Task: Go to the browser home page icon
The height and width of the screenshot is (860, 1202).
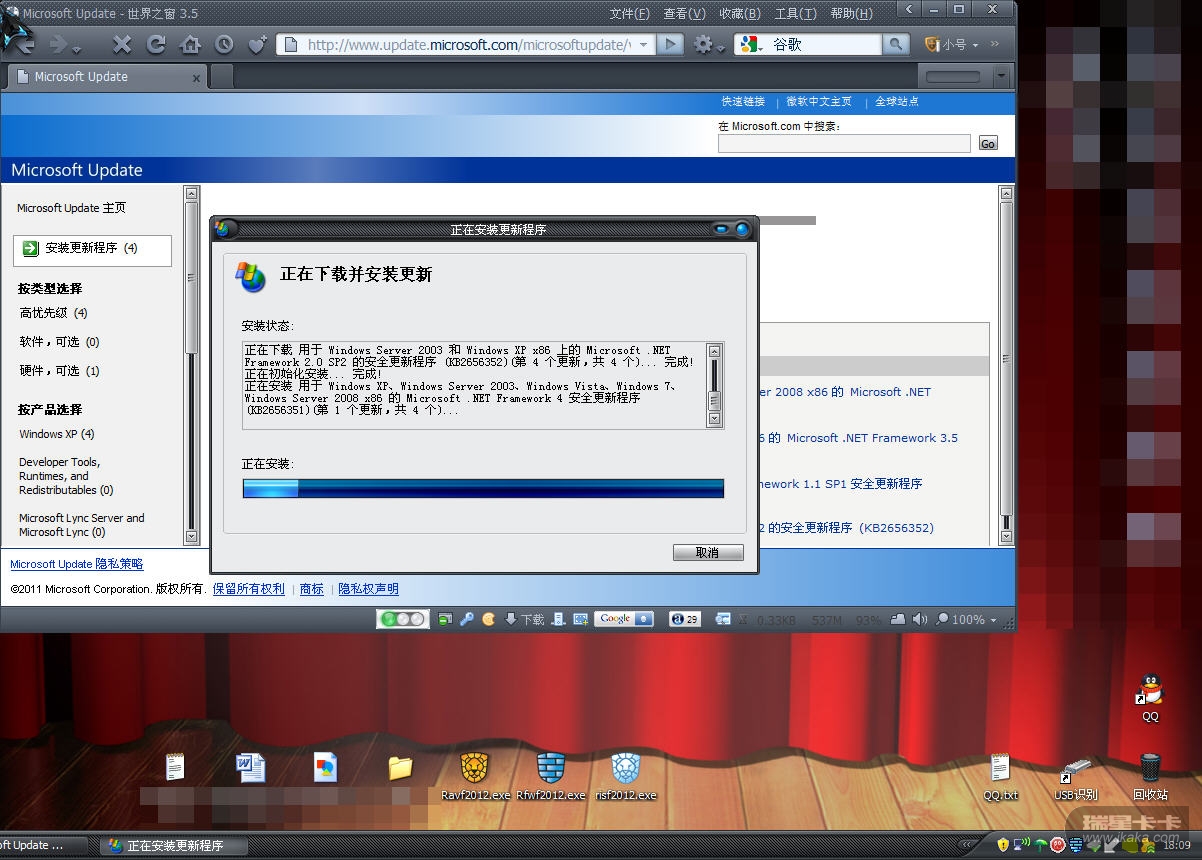Action: tap(190, 44)
